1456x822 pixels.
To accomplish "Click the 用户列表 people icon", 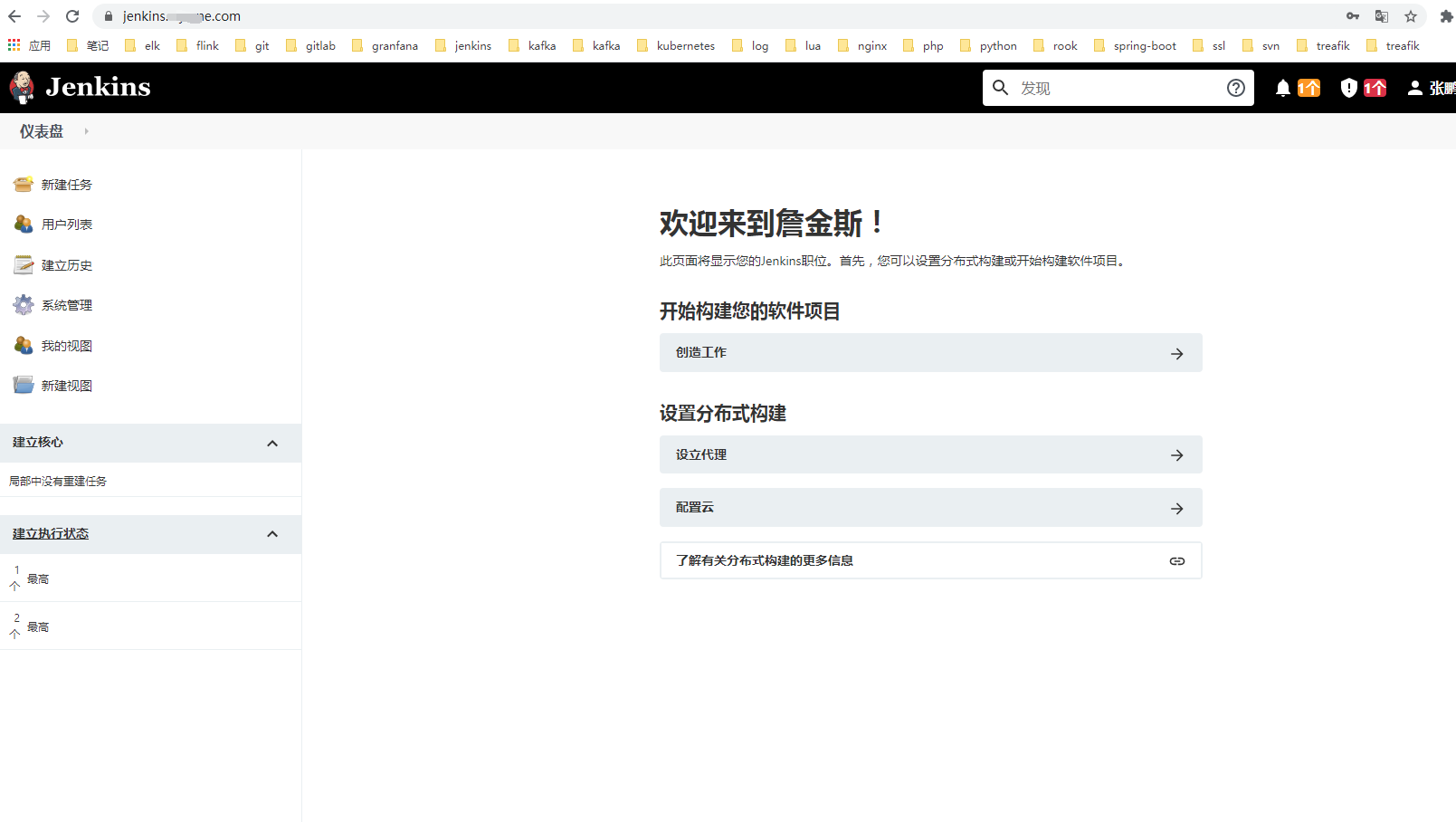I will coord(24,225).
